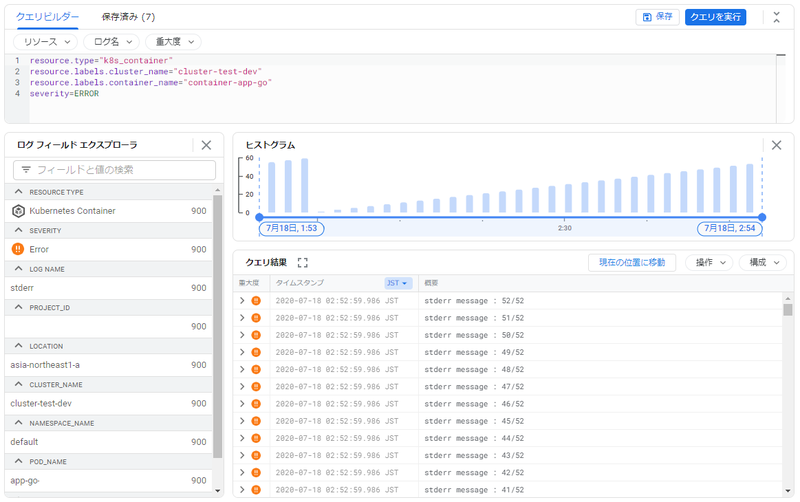Click error severity icon of row 44/52

pyautogui.click(x=256, y=438)
